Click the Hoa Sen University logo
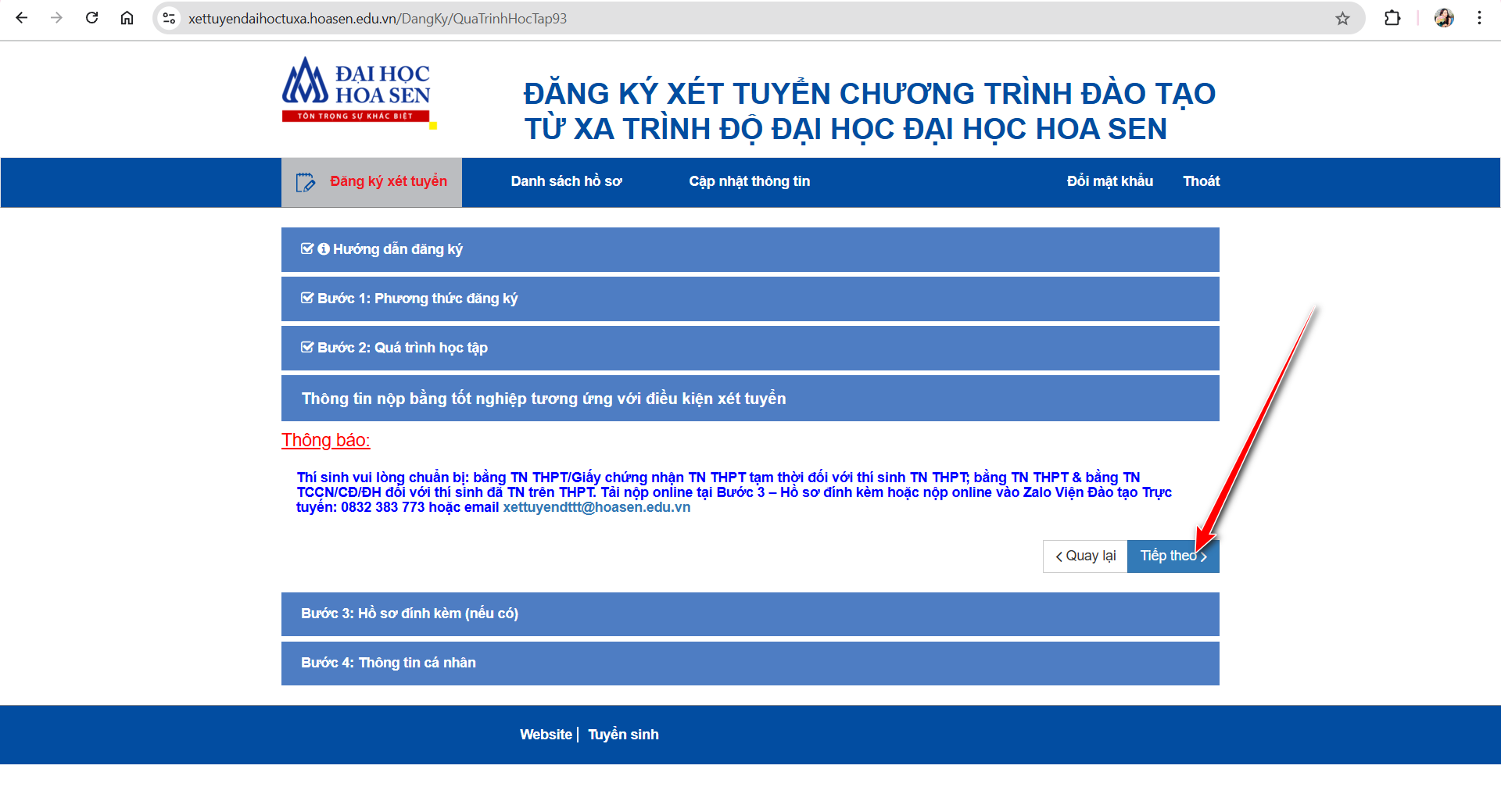 (356, 91)
